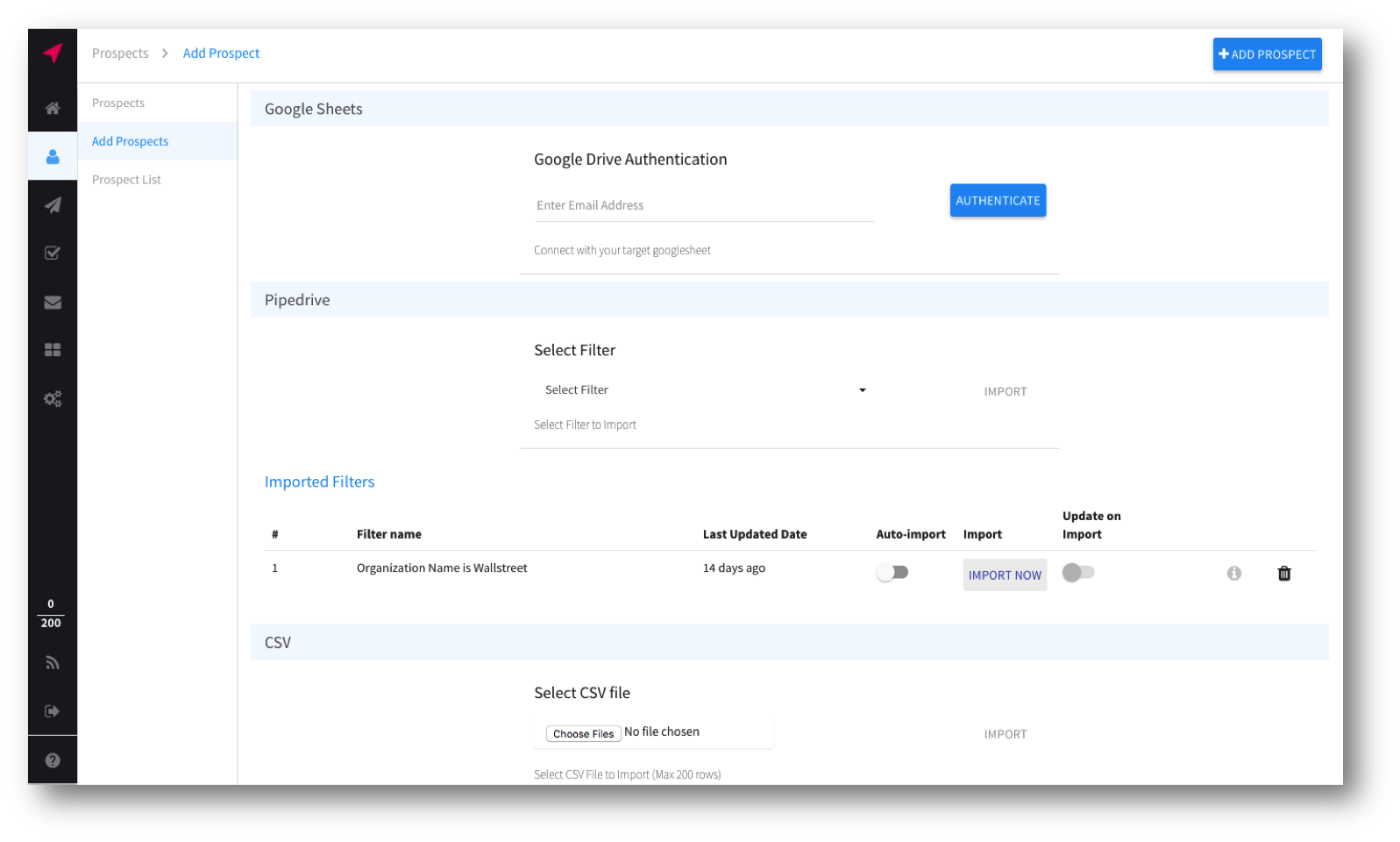The image size is (1400, 842).
Task: Click the Pipedrive section header
Action: click(789, 300)
